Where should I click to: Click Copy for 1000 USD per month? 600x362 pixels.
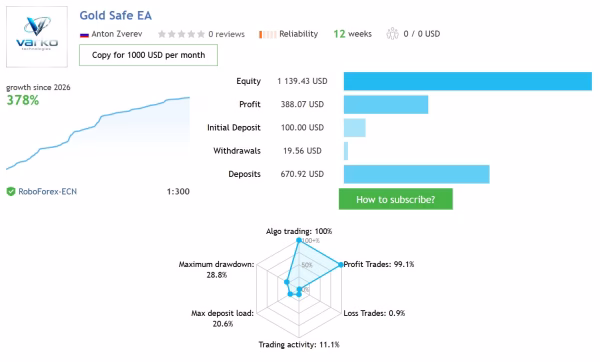click(x=148, y=55)
